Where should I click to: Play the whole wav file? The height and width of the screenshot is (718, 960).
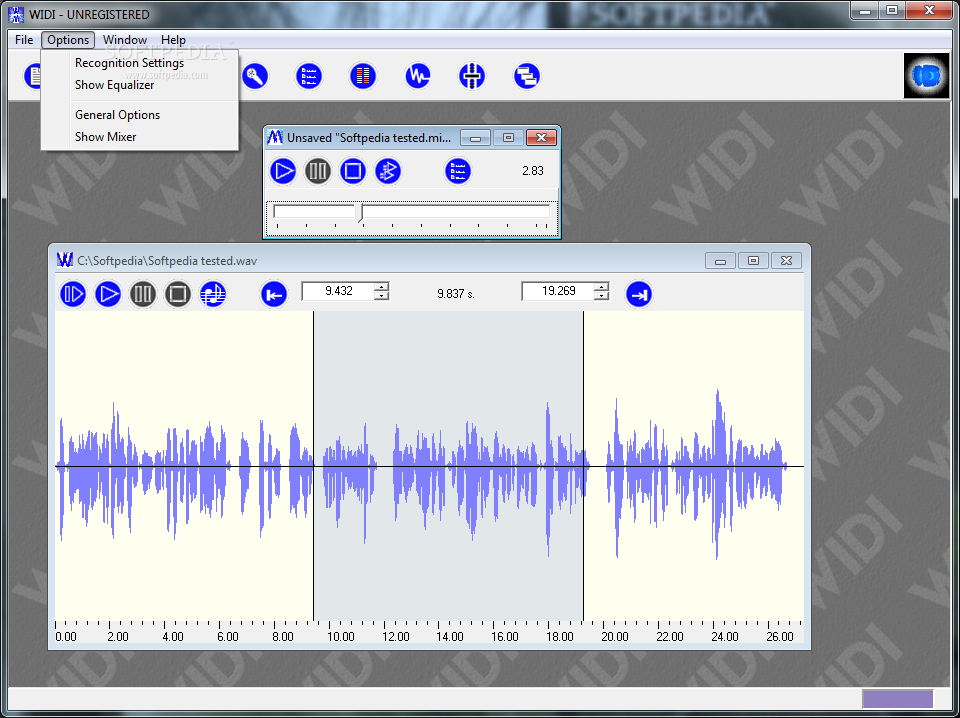click(108, 294)
